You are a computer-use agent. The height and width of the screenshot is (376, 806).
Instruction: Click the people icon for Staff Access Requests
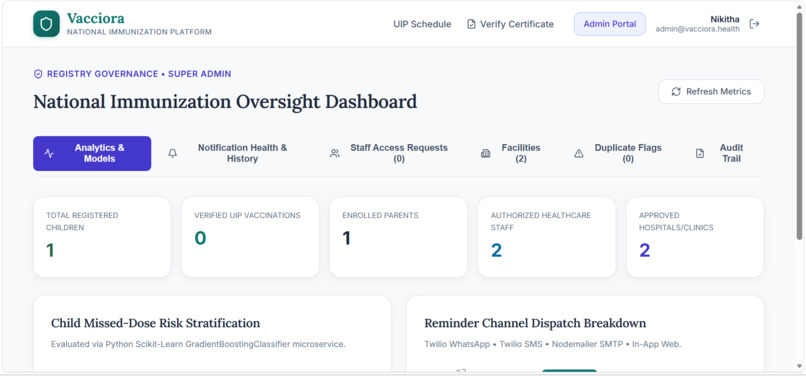click(335, 153)
